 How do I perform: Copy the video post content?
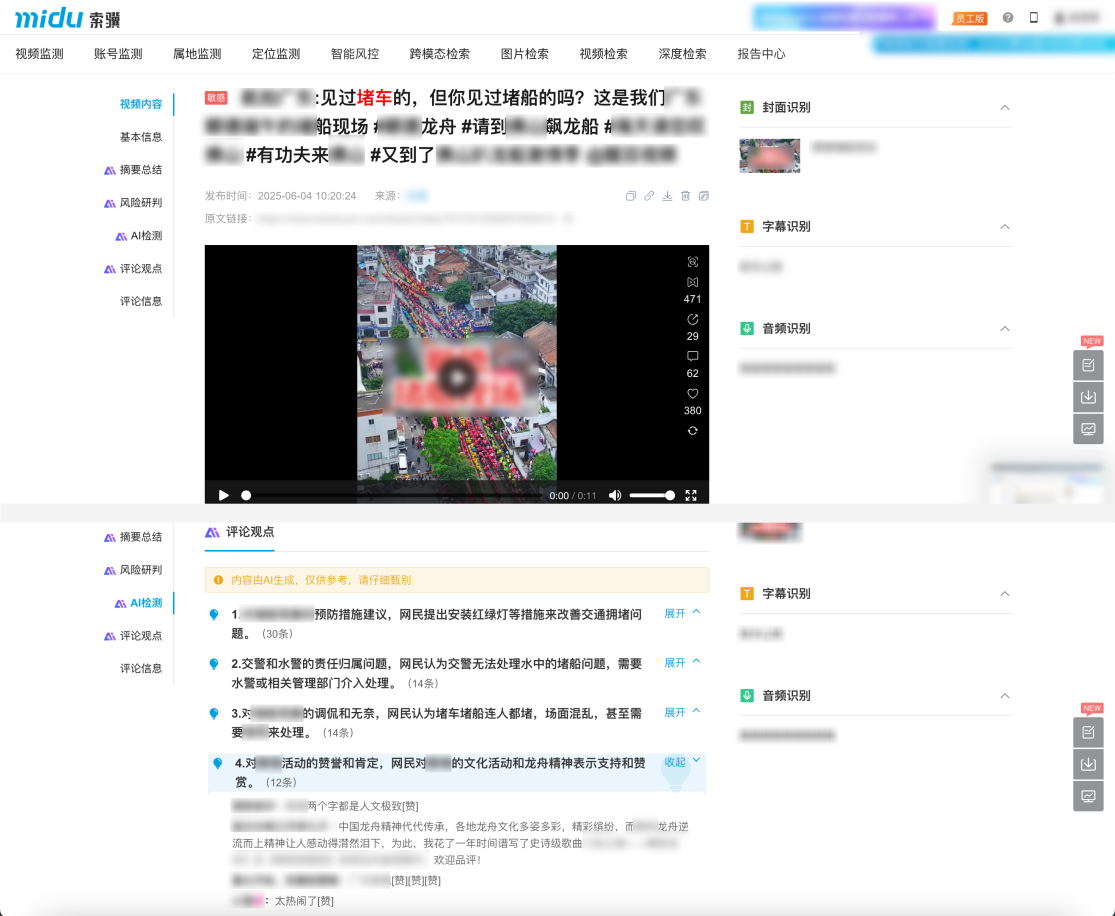(631, 196)
